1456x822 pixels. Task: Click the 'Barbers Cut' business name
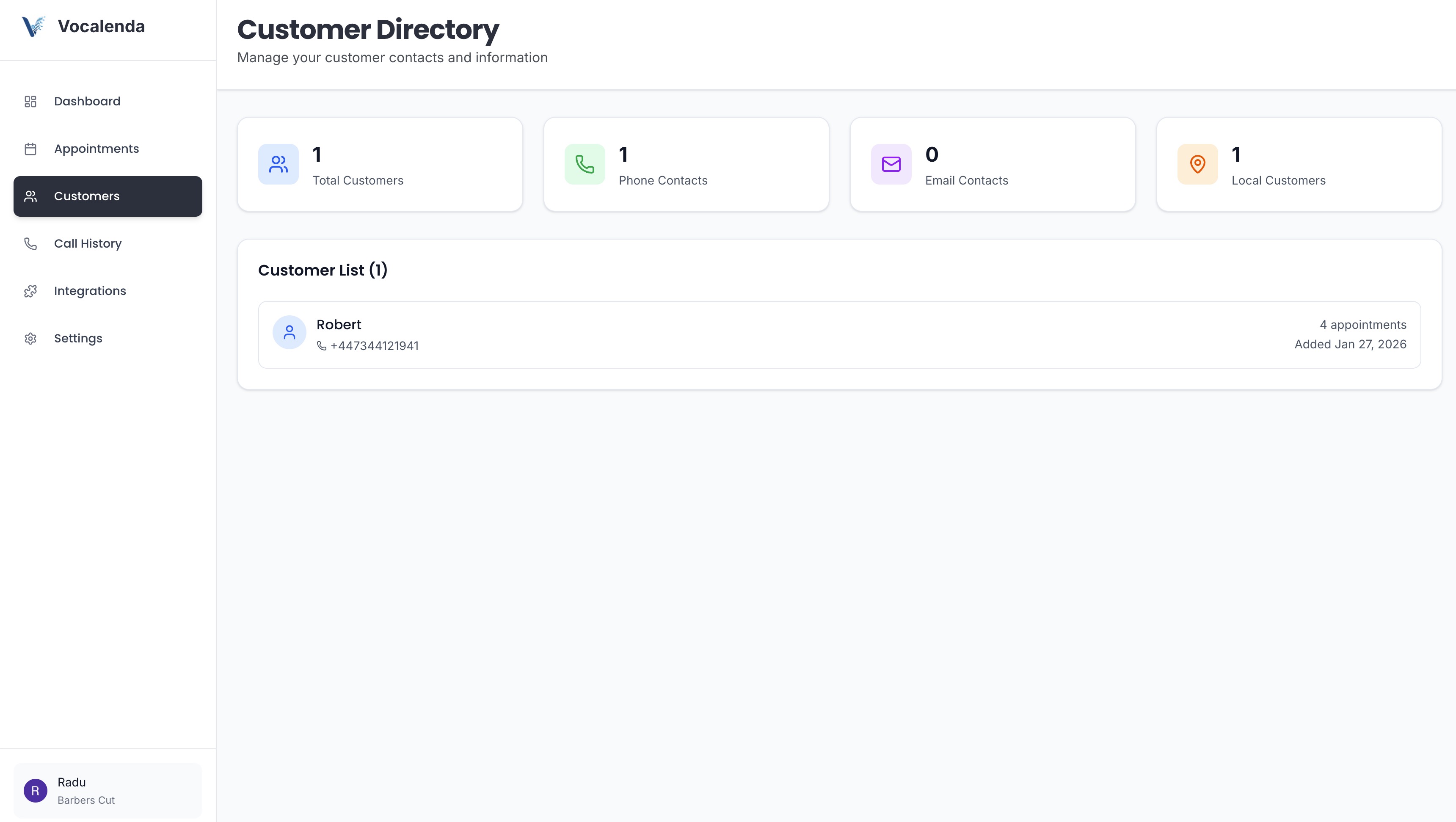point(86,800)
